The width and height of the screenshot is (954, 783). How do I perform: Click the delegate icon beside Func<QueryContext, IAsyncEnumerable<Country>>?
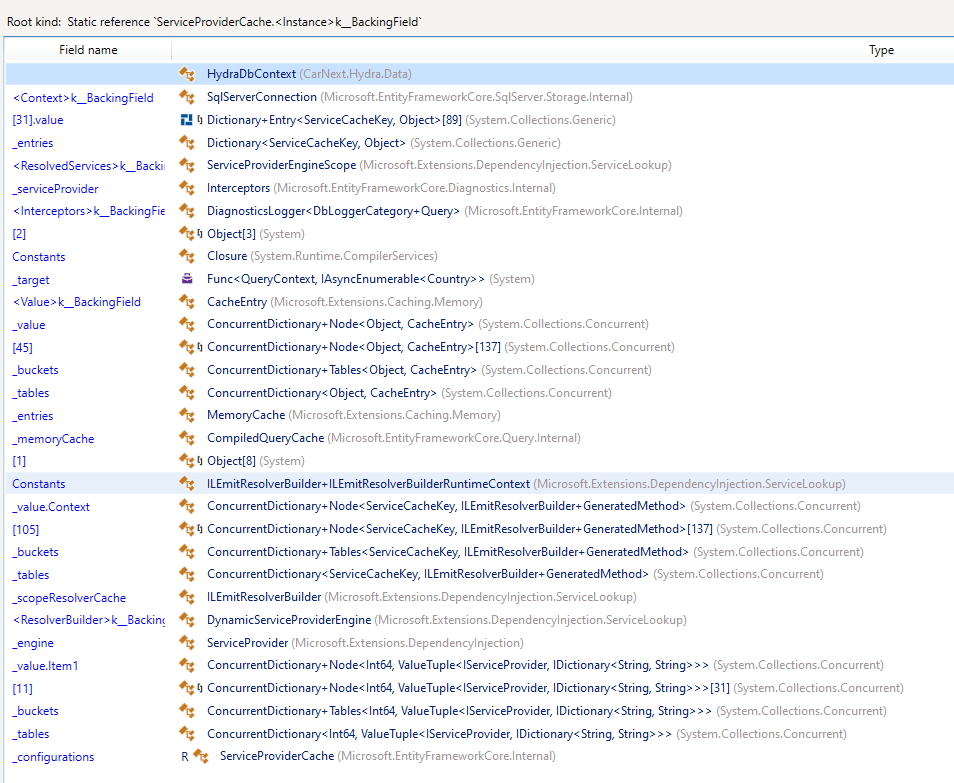click(190, 279)
